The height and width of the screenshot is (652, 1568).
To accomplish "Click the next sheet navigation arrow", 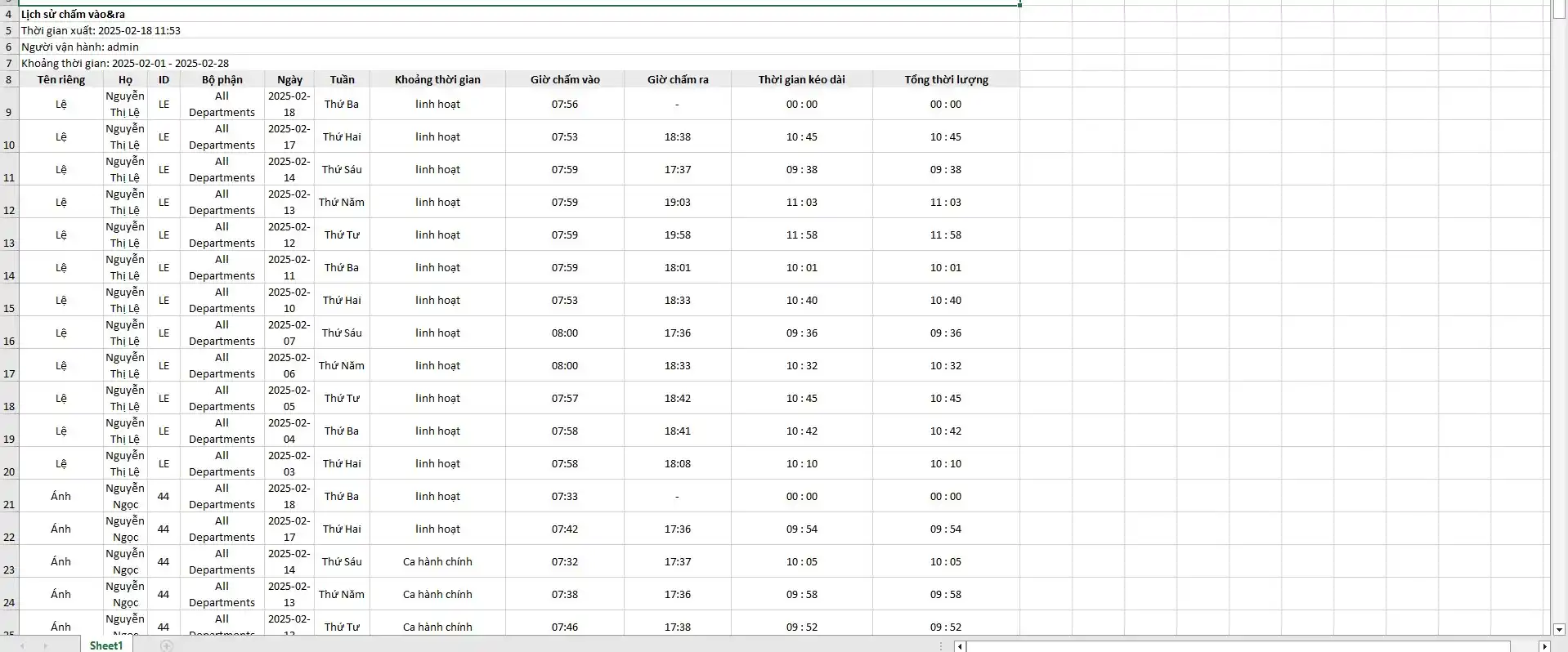I will [x=46, y=645].
